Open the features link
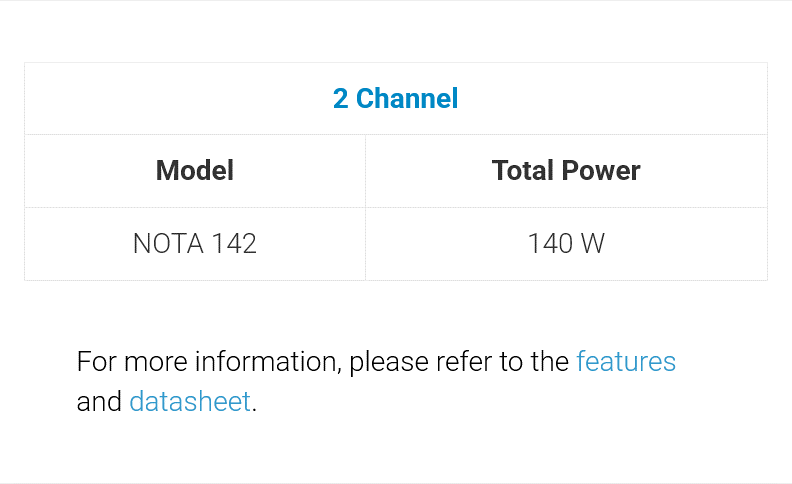Viewport: 792px width, 484px height. click(x=626, y=362)
